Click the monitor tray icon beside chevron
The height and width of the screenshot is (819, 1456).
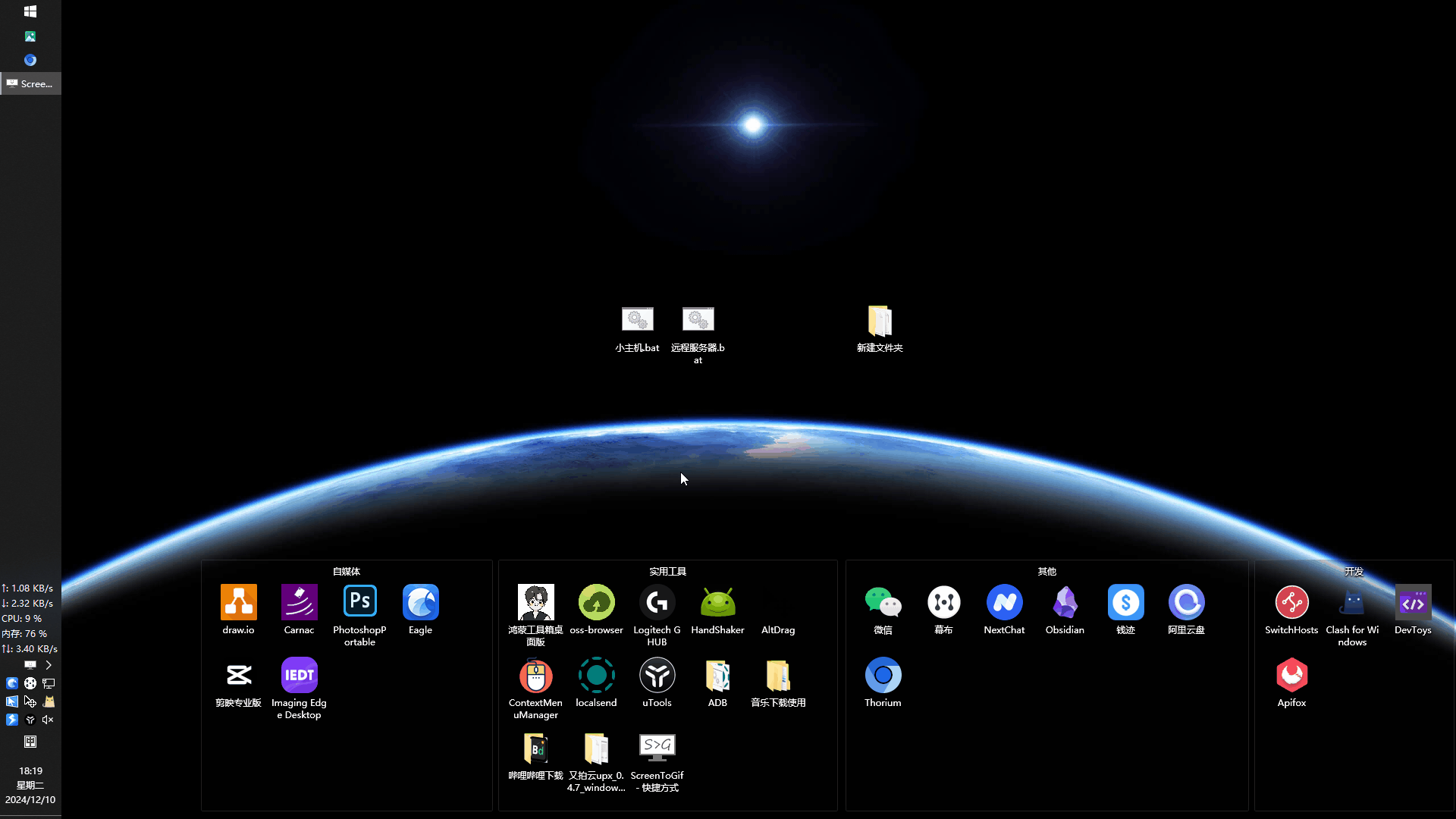point(30,665)
